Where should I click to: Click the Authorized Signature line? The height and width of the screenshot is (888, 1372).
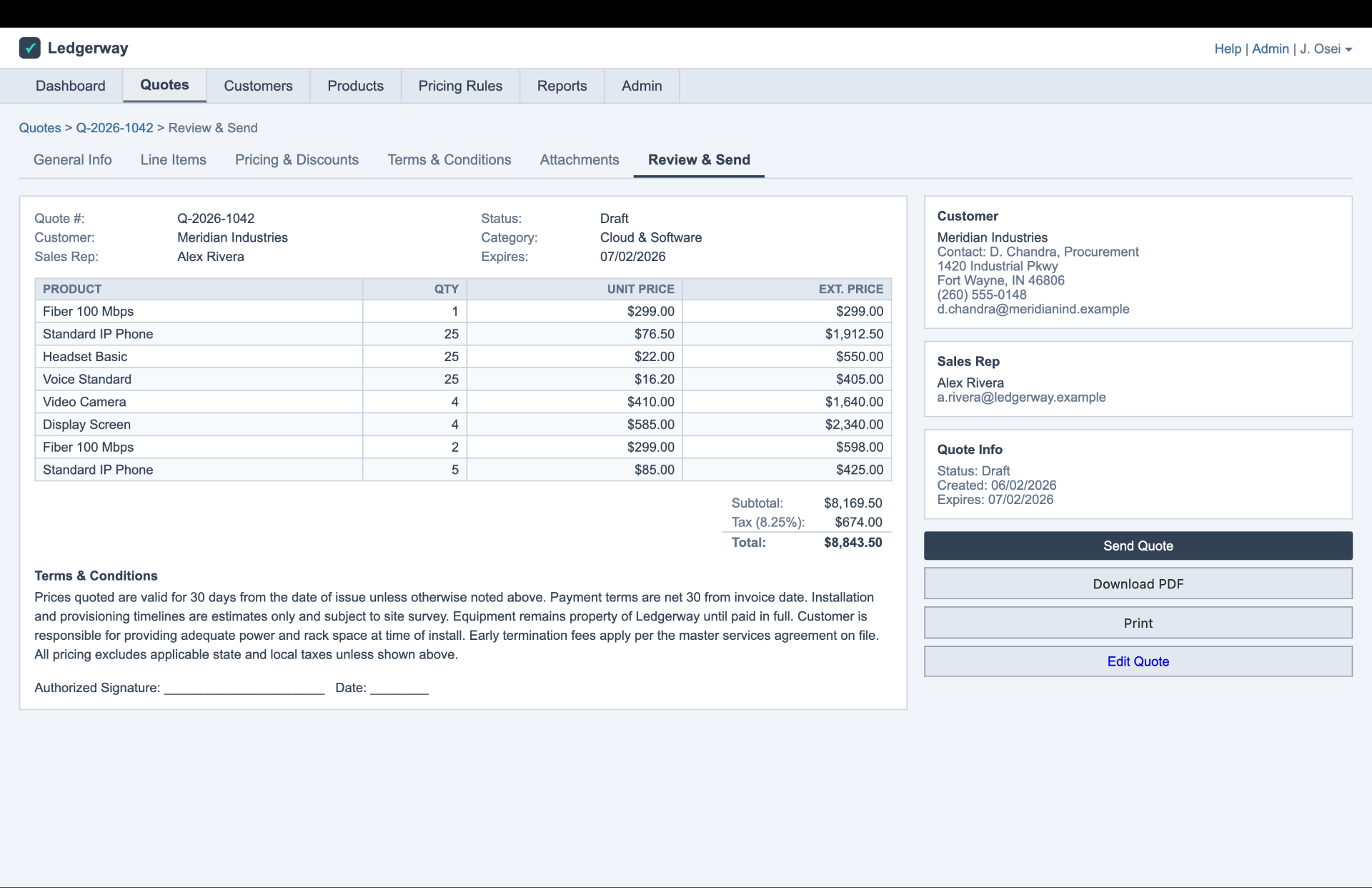coord(244,689)
